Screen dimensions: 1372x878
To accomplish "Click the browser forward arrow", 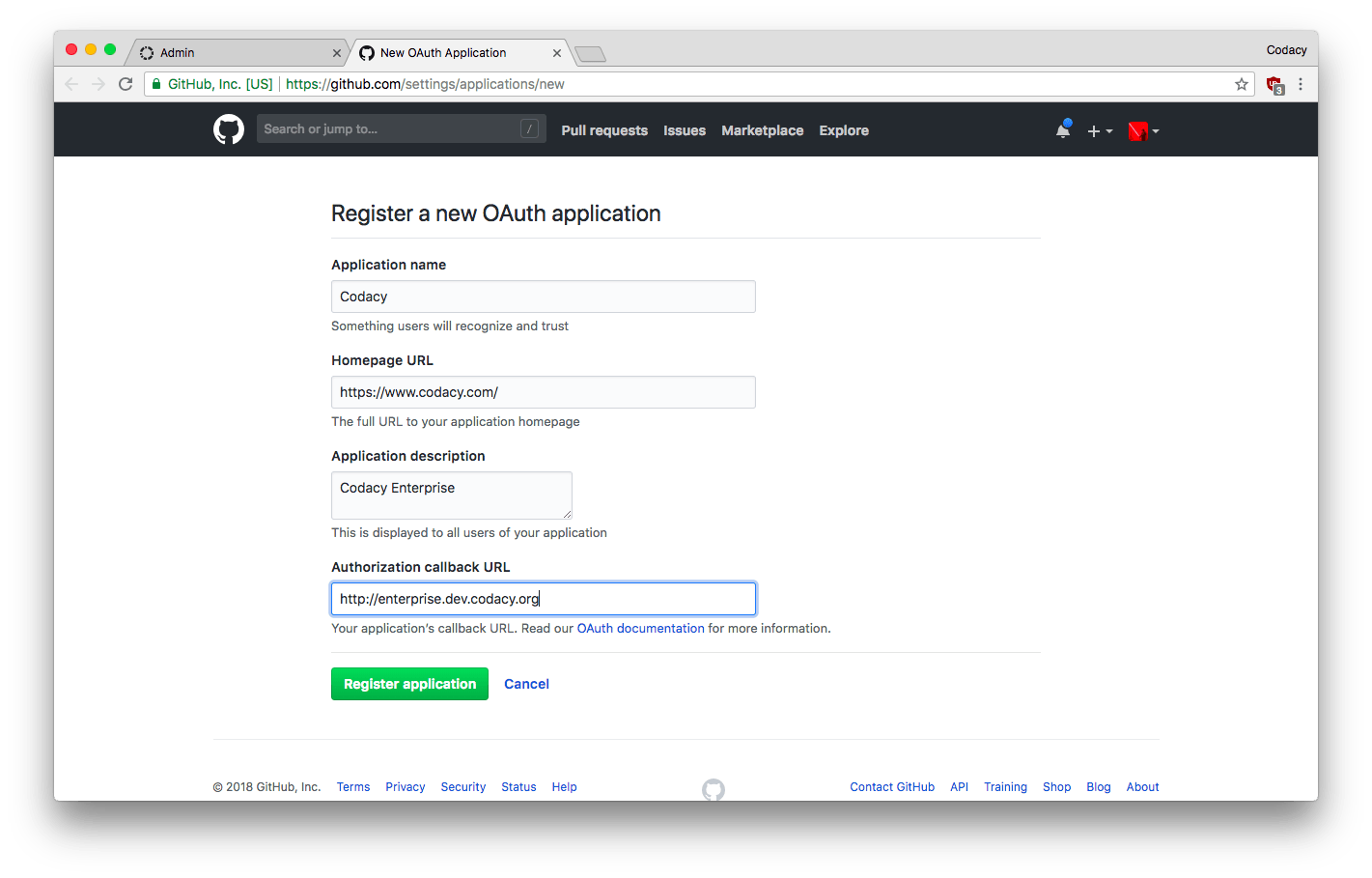I will click(98, 84).
